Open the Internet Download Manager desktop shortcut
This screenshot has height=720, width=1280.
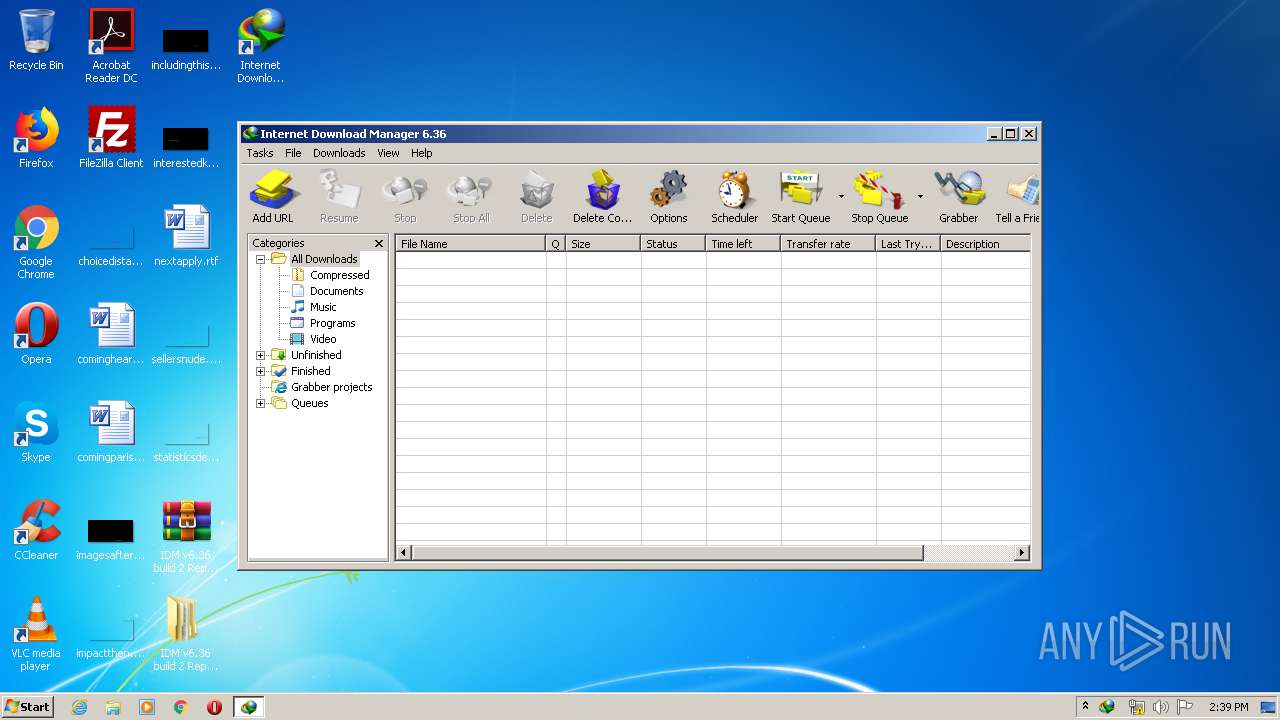pos(260,47)
